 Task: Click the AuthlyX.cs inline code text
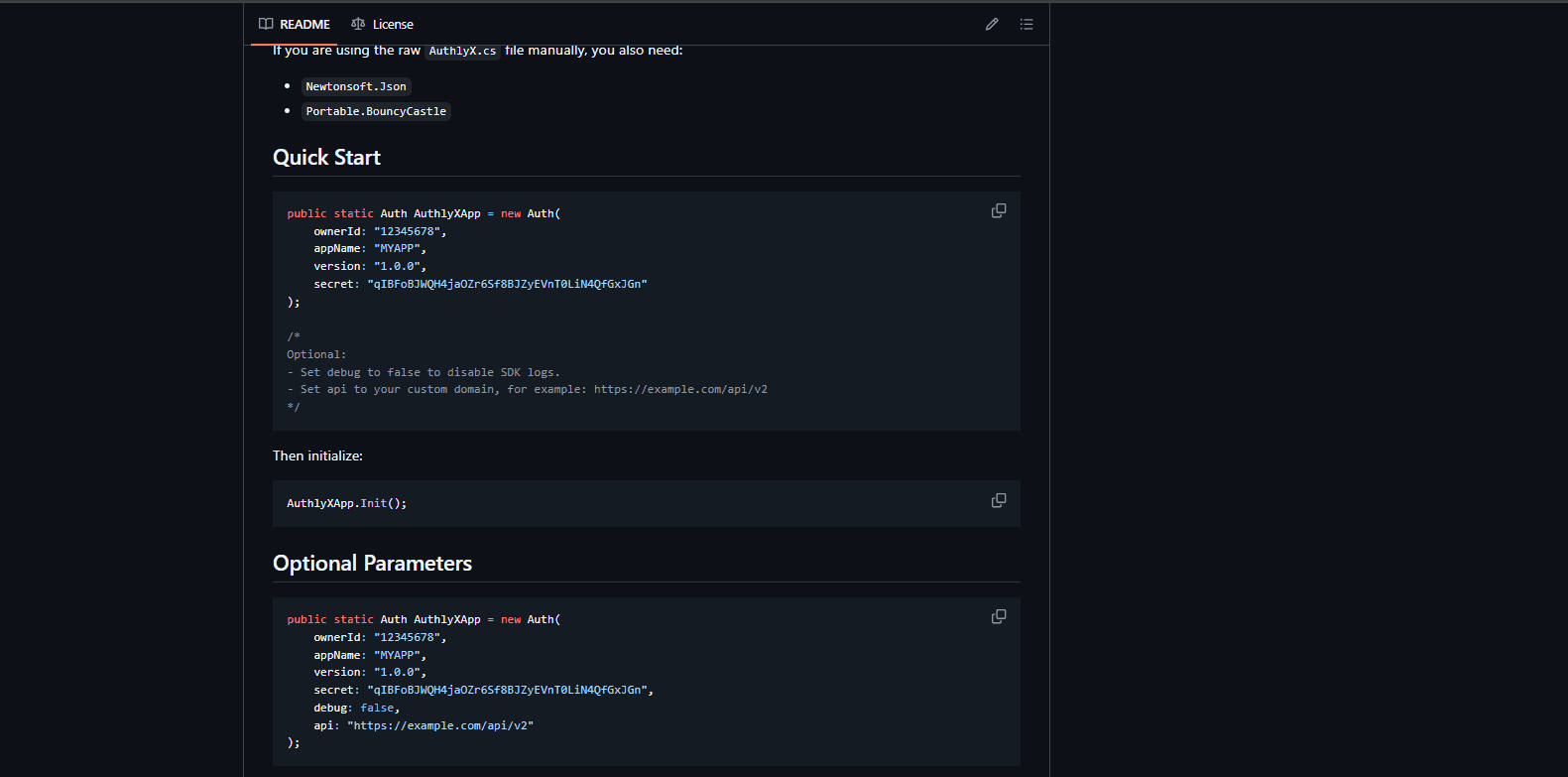pyautogui.click(x=462, y=51)
